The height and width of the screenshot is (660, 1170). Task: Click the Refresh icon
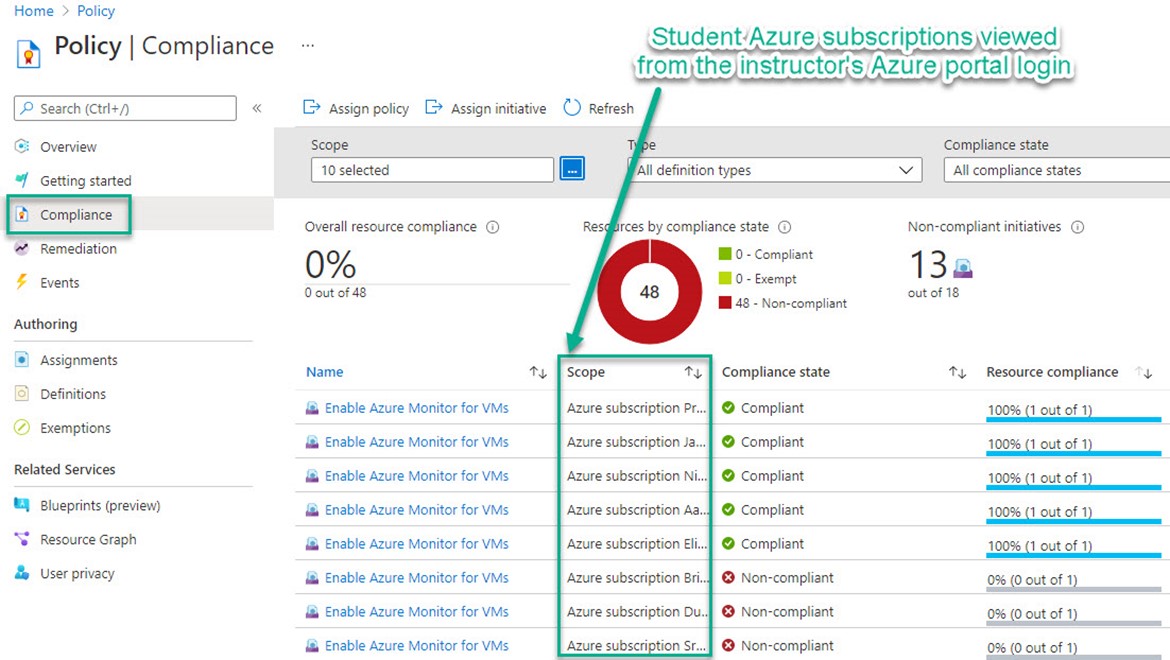coord(572,108)
